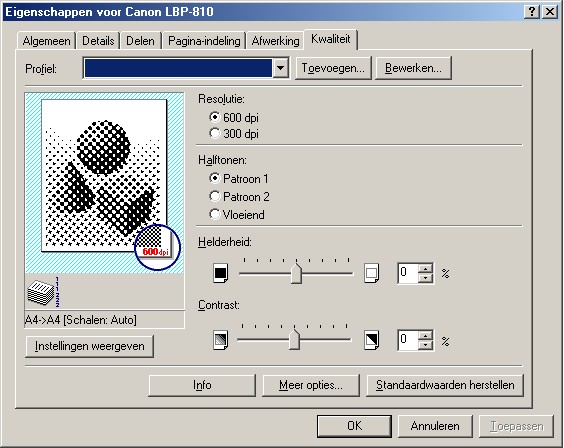Select the 600 dpi resolution option
Image resolution: width=564 pixels, height=448 pixels.
click(x=234, y=118)
